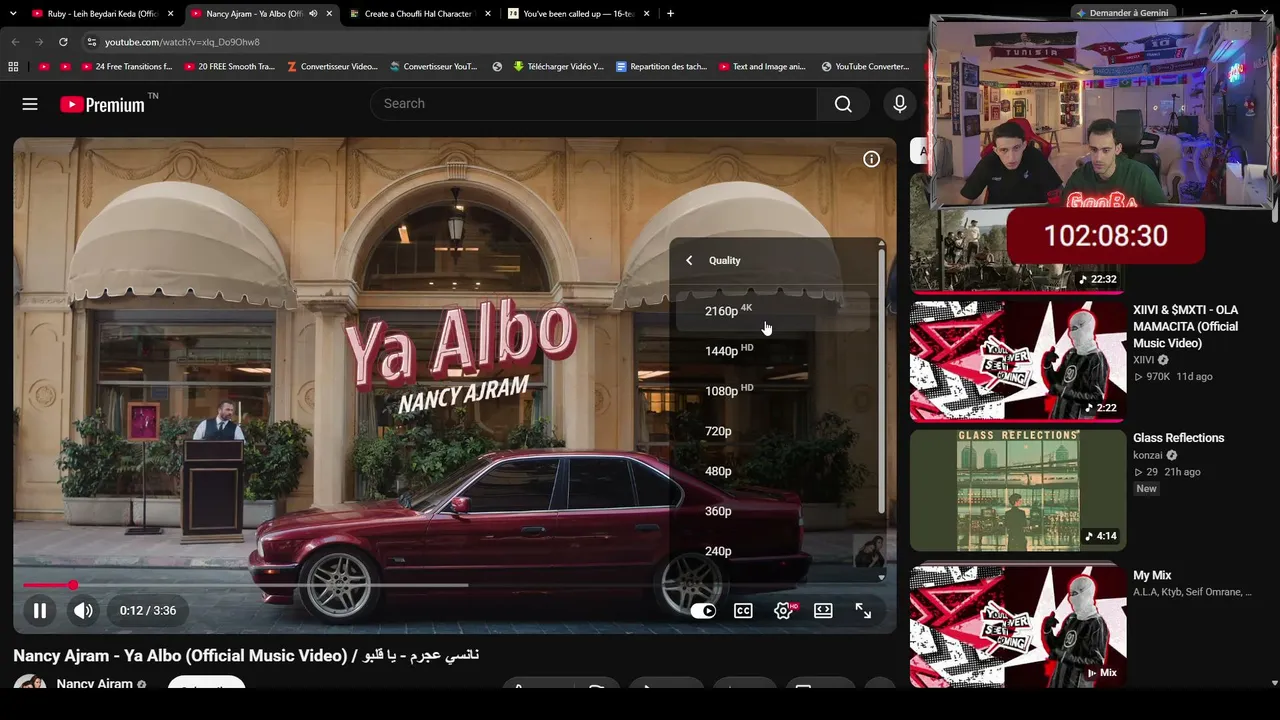The height and width of the screenshot is (720, 1280).
Task: Pause the Ya Albo video
Action: (x=40, y=611)
